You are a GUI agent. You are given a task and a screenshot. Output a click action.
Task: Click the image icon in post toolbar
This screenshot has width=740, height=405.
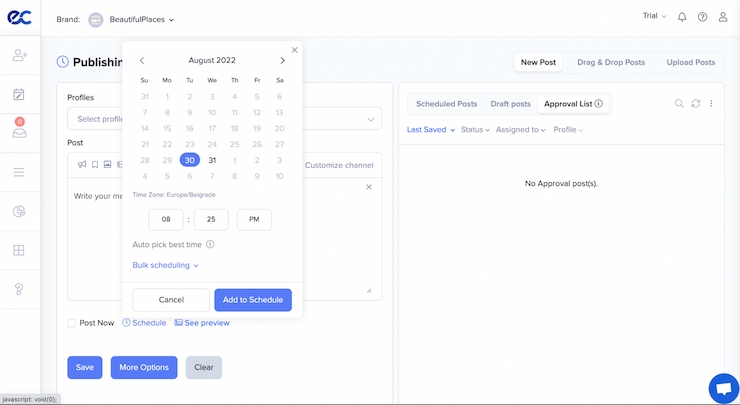(x=108, y=164)
